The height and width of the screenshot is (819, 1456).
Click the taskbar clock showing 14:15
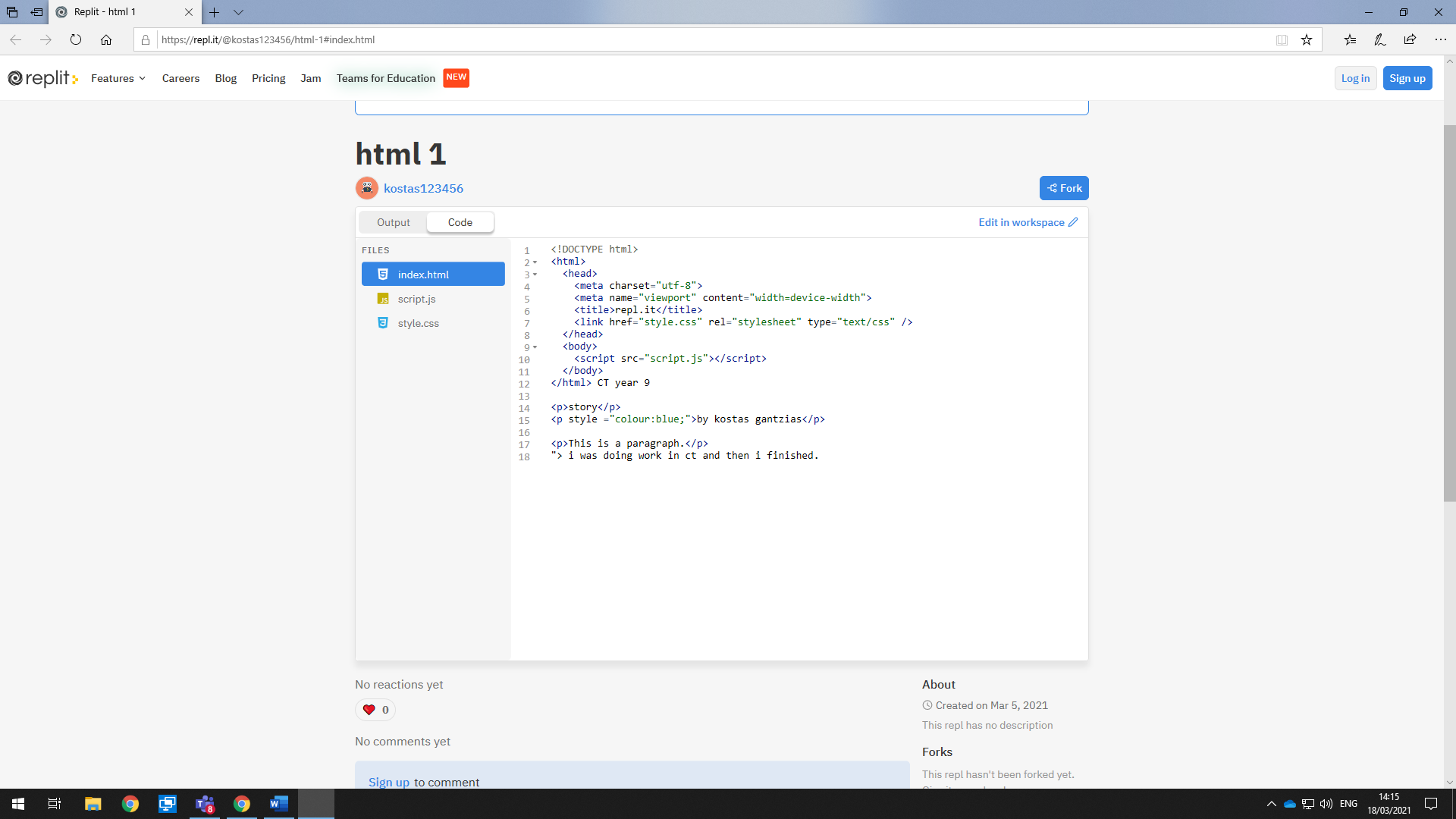(x=1389, y=804)
